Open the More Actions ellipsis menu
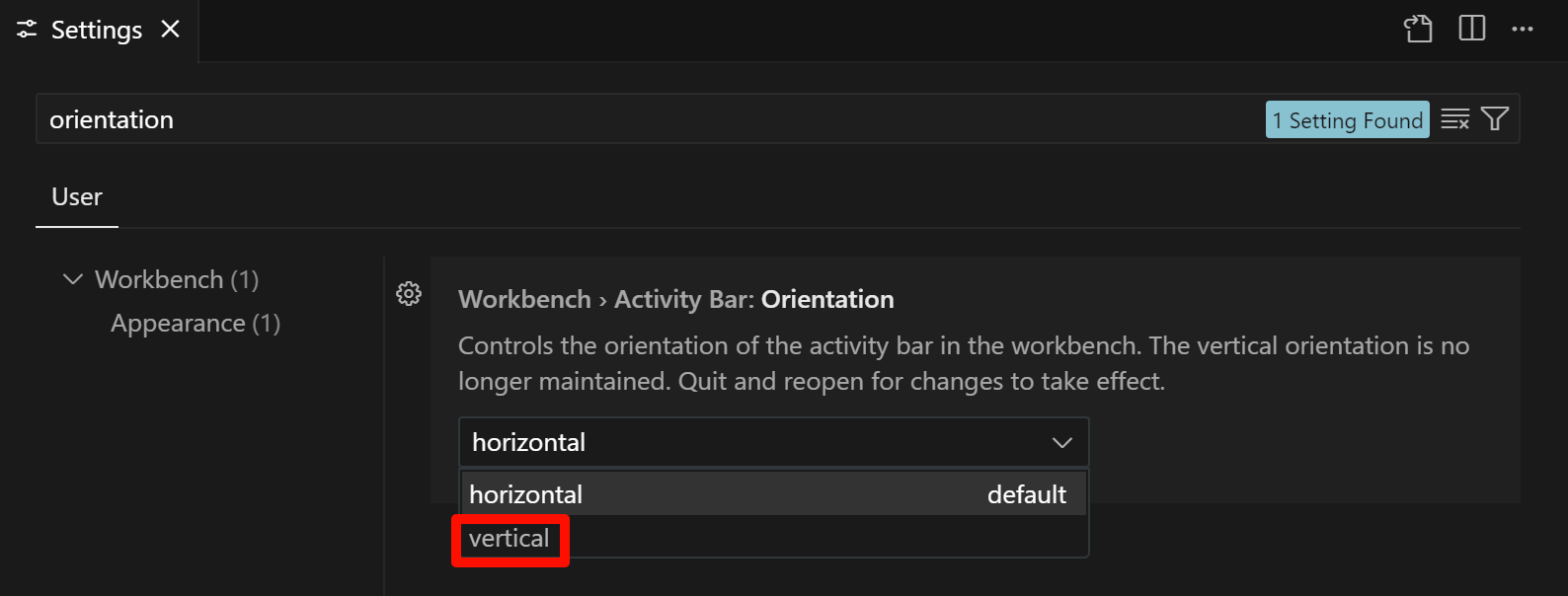1568x596 pixels. (x=1523, y=29)
